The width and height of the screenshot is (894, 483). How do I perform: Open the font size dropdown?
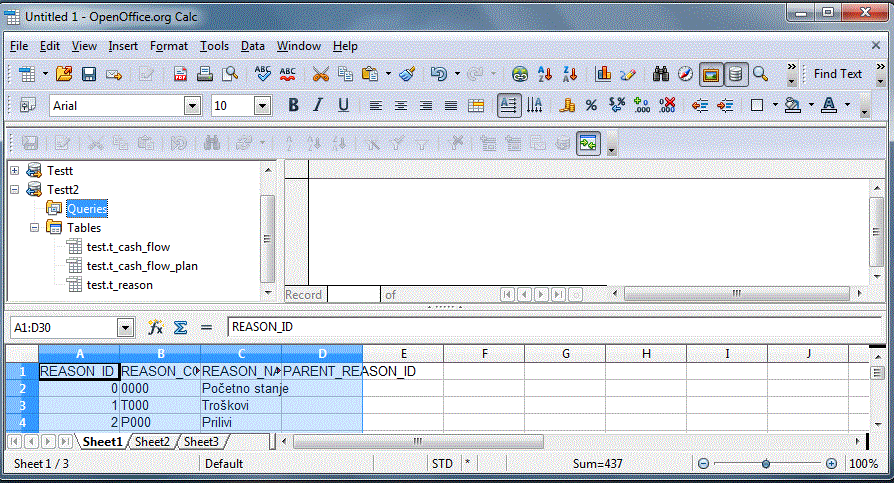[x=263, y=105]
